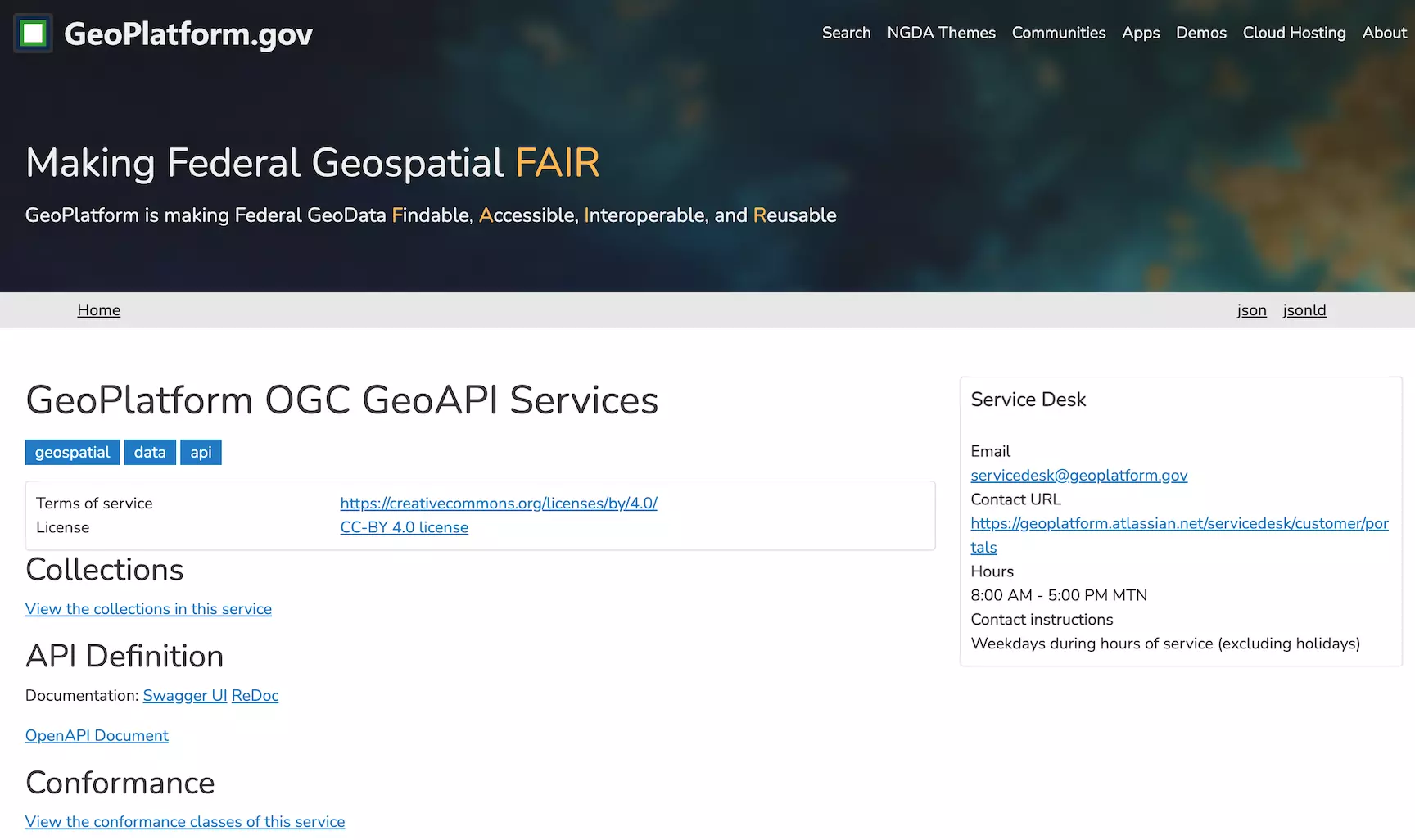This screenshot has width=1415, height=840.
Task: Click the 'GeoPlatform OGC GeoAPI Services' heading
Action: (342, 400)
